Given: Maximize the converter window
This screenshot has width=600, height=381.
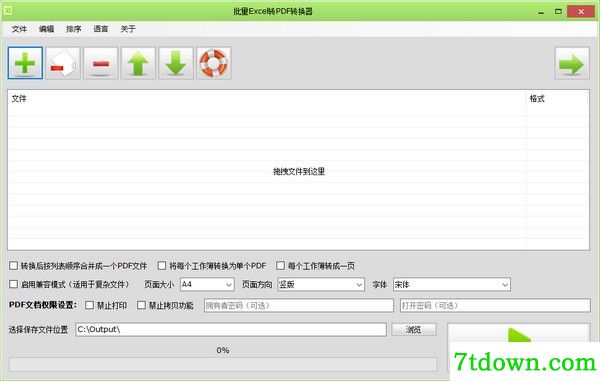Looking at the screenshot, I should 558,11.
